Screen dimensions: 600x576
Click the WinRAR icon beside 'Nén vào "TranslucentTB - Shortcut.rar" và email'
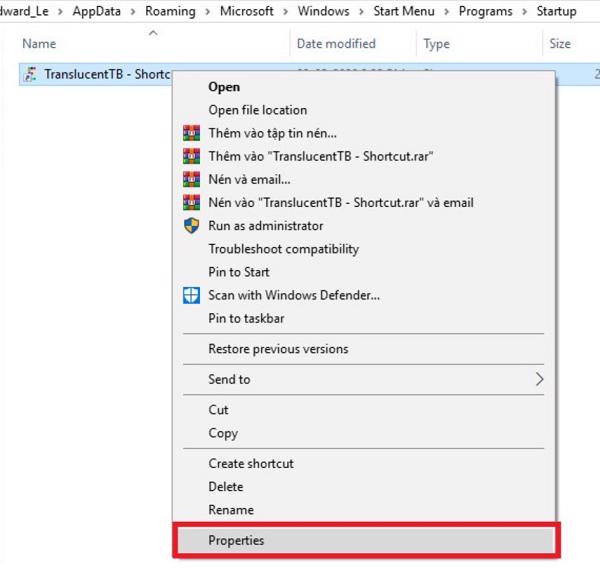point(191,202)
